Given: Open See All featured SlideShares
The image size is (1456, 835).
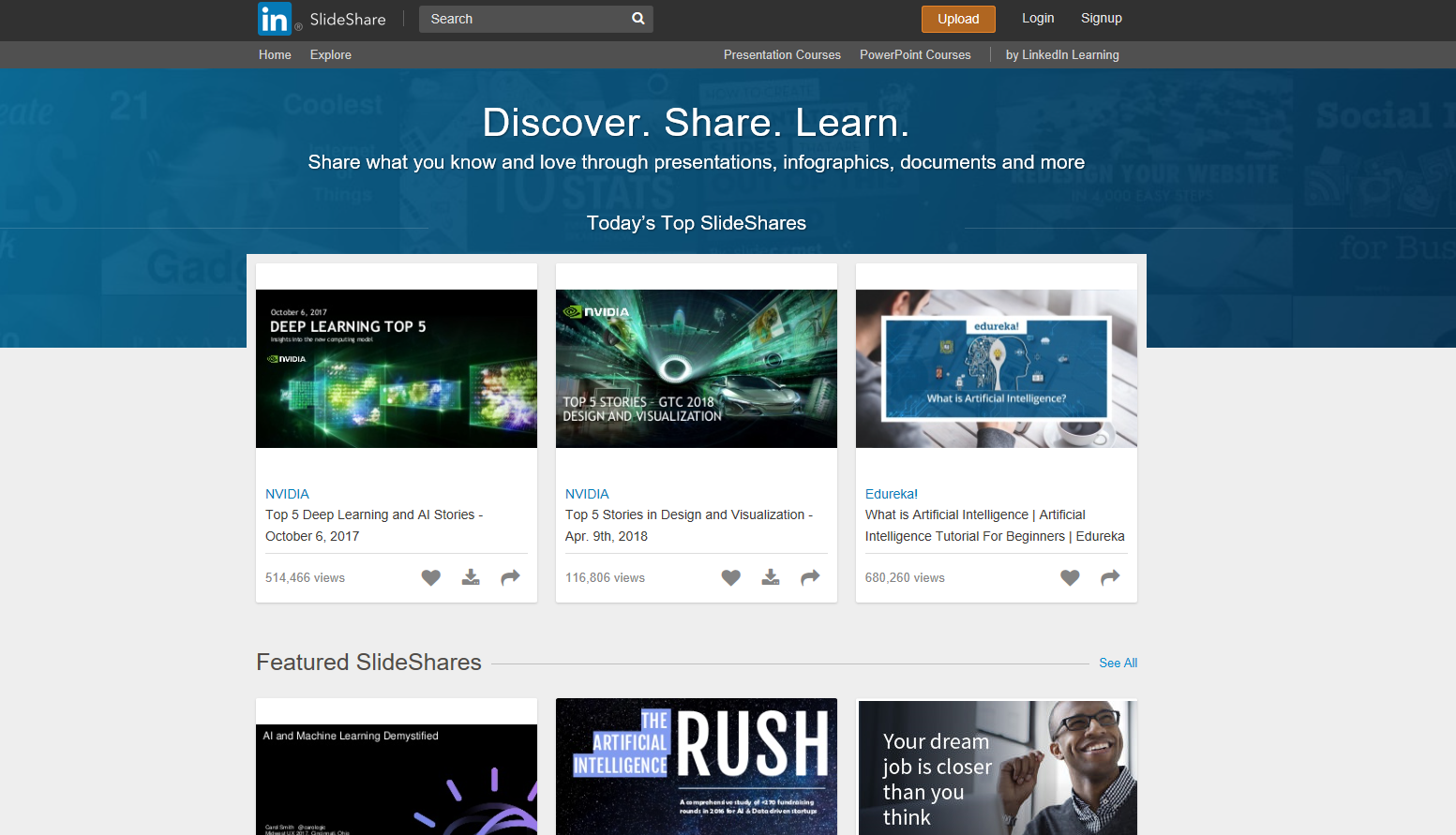Looking at the screenshot, I should tap(1118, 663).
